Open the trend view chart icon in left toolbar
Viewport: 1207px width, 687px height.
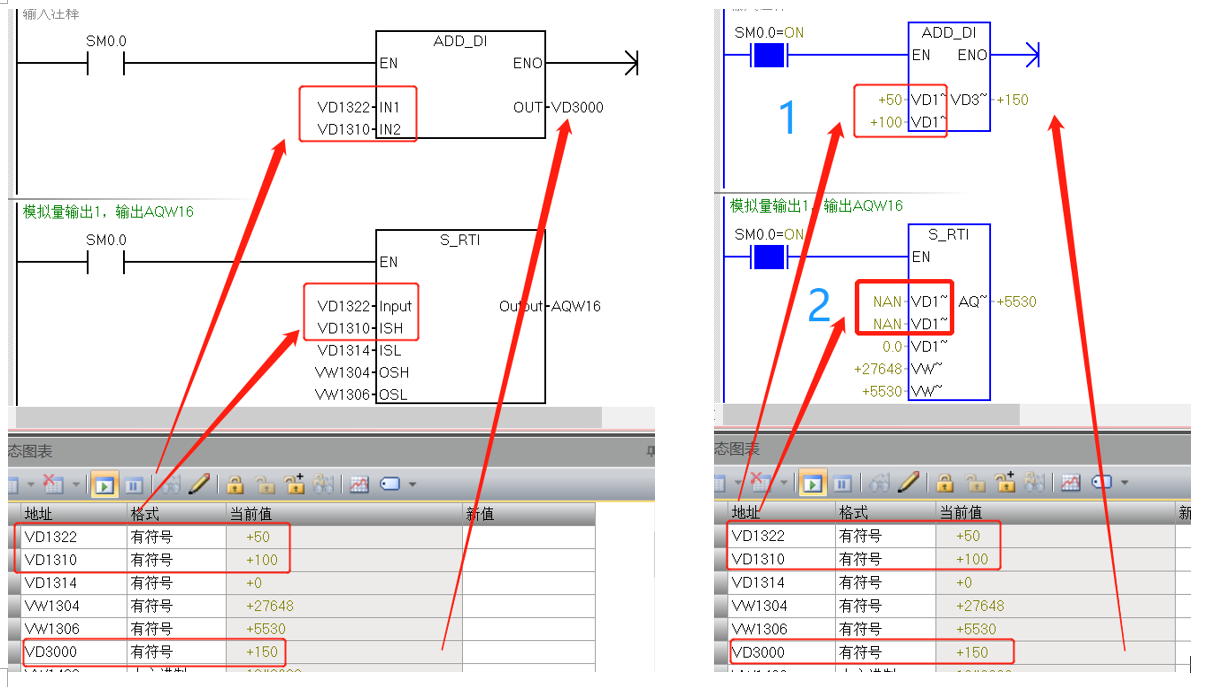(359, 485)
